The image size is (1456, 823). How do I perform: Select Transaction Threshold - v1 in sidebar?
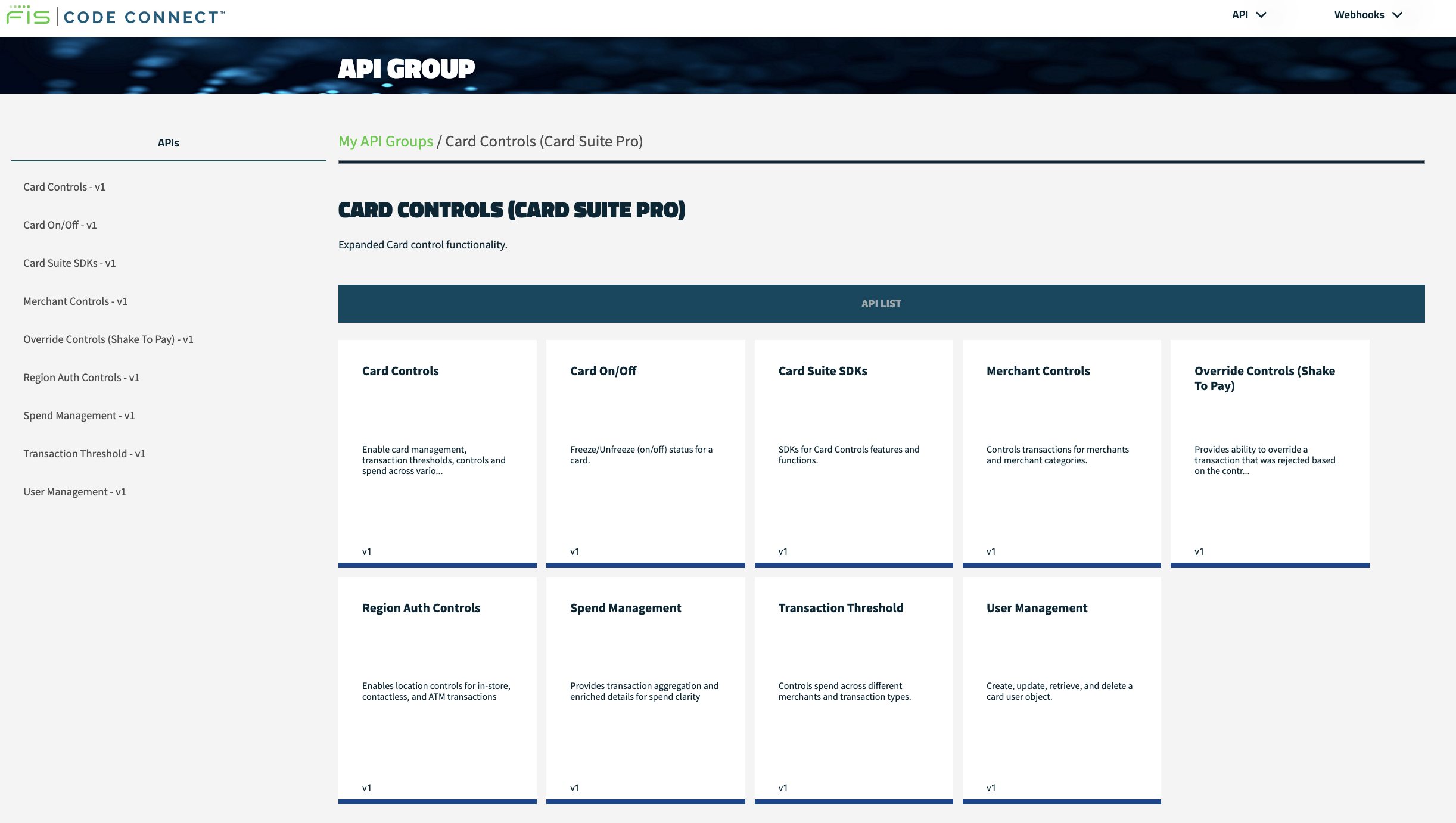84,453
